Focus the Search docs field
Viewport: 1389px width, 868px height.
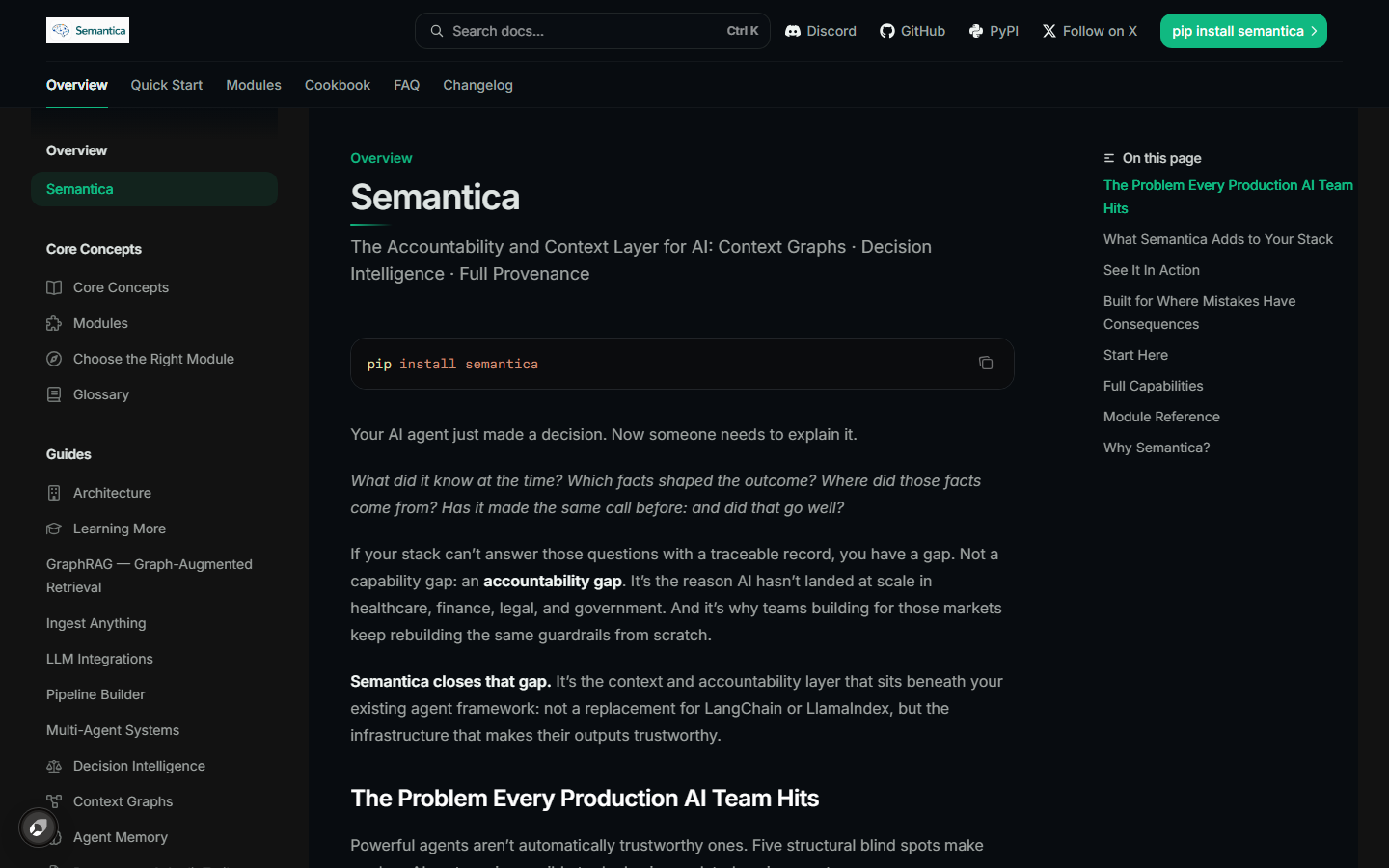(592, 31)
